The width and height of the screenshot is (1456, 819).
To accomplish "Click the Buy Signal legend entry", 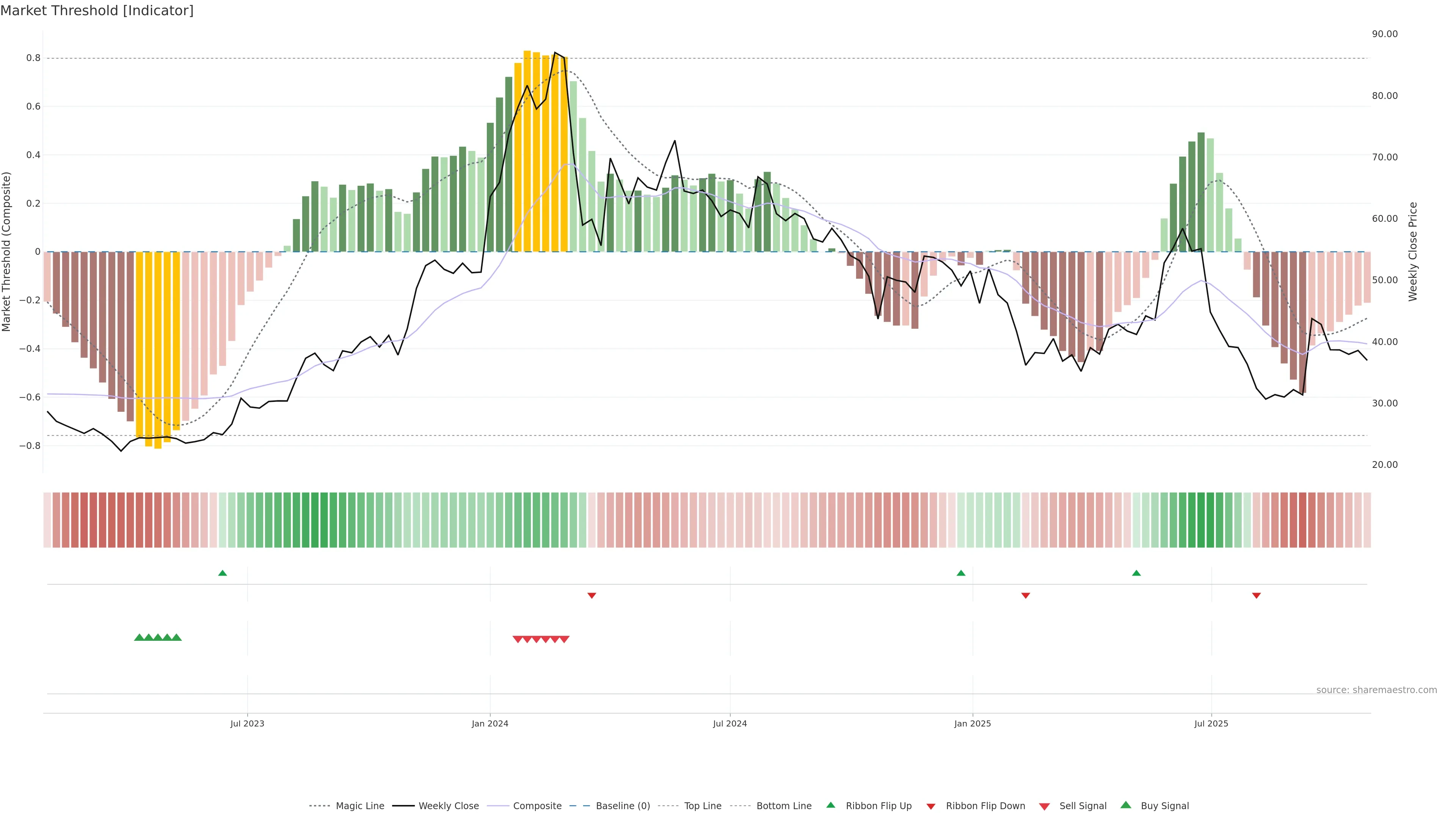I will 1164,806.
